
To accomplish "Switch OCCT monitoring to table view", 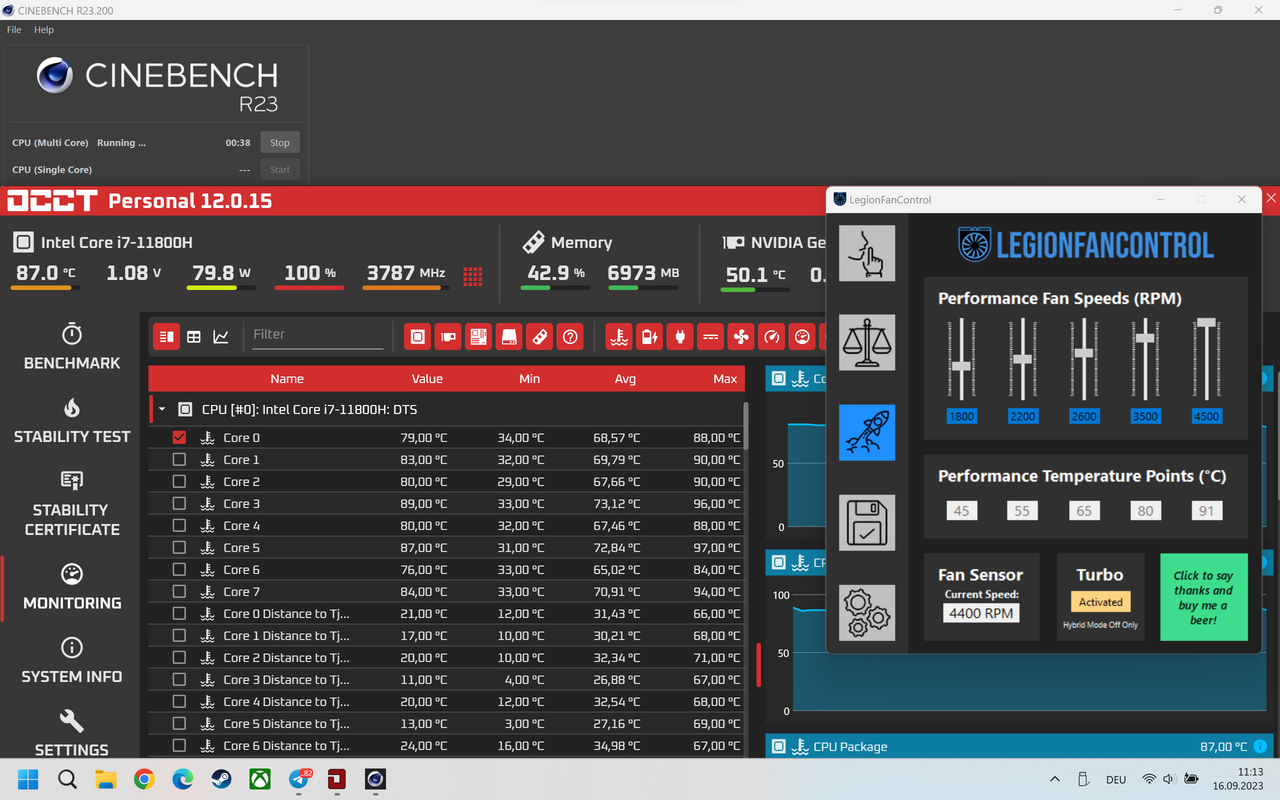I will click(194, 337).
